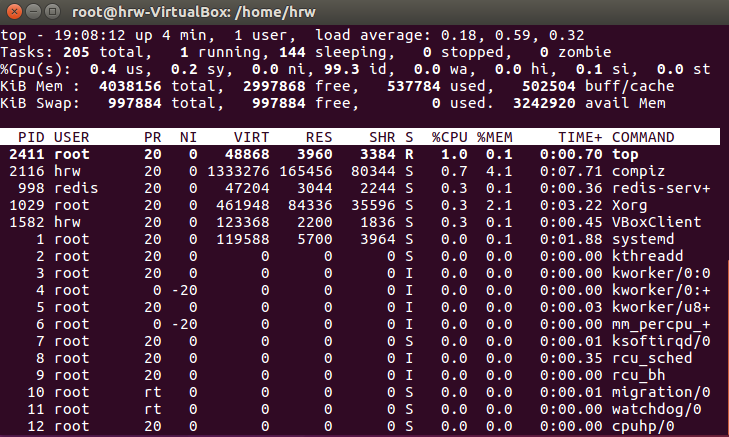729x437 pixels.
Task: Click the cpuhp/0 command
Action: pos(643,427)
